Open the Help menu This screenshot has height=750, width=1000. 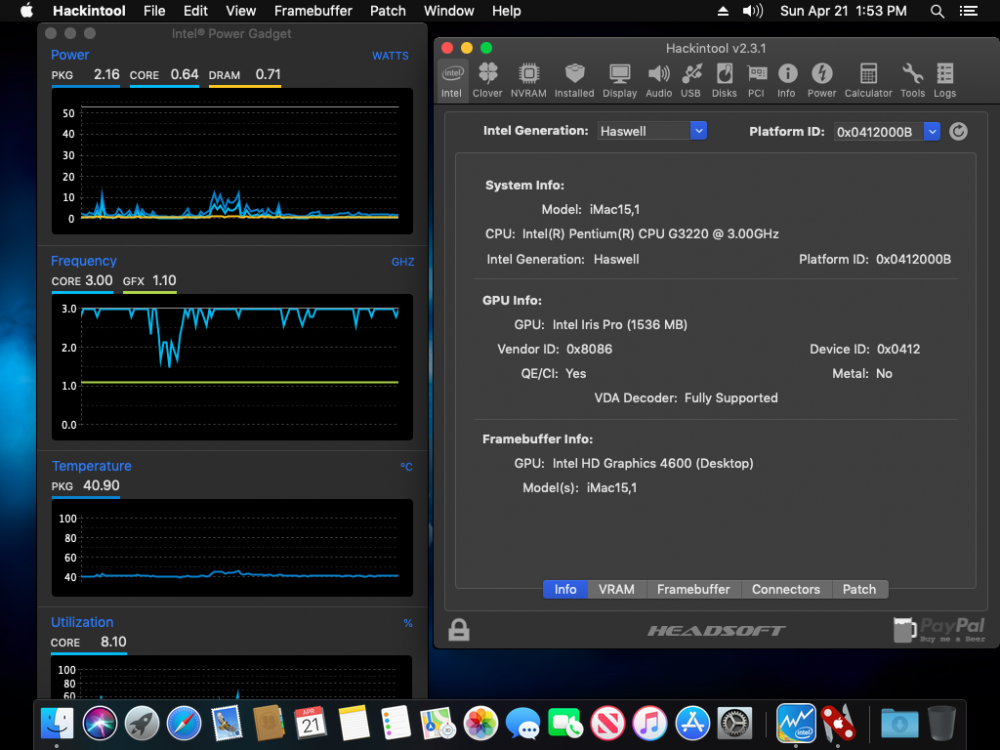pyautogui.click(x=506, y=11)
